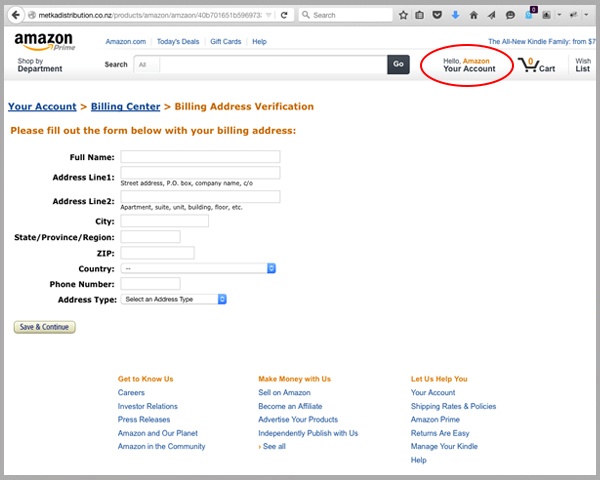Open the Wish List menu
Viewport: 600px width, 480px height.
(x=583, y=65)
